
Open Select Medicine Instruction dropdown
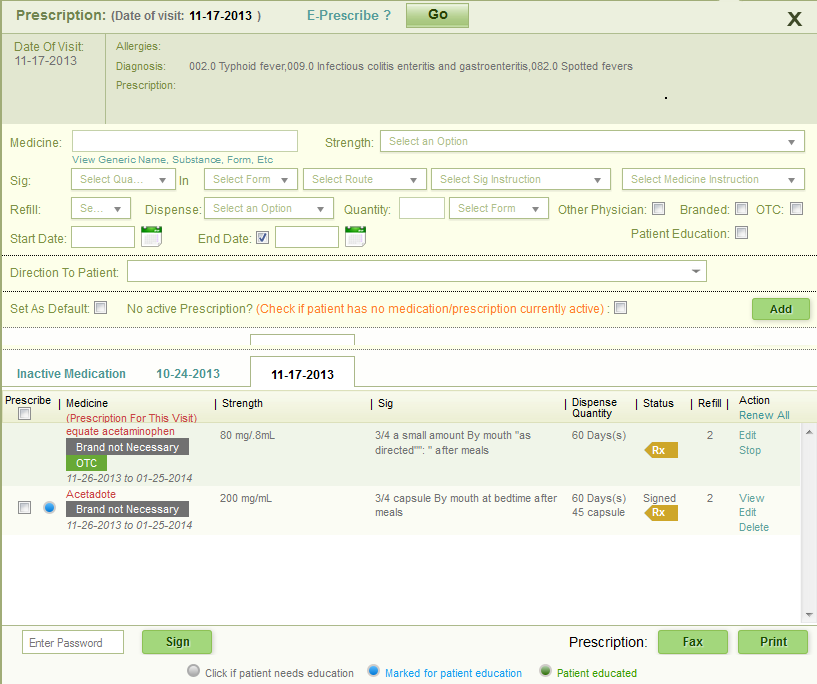coord(713,180)
